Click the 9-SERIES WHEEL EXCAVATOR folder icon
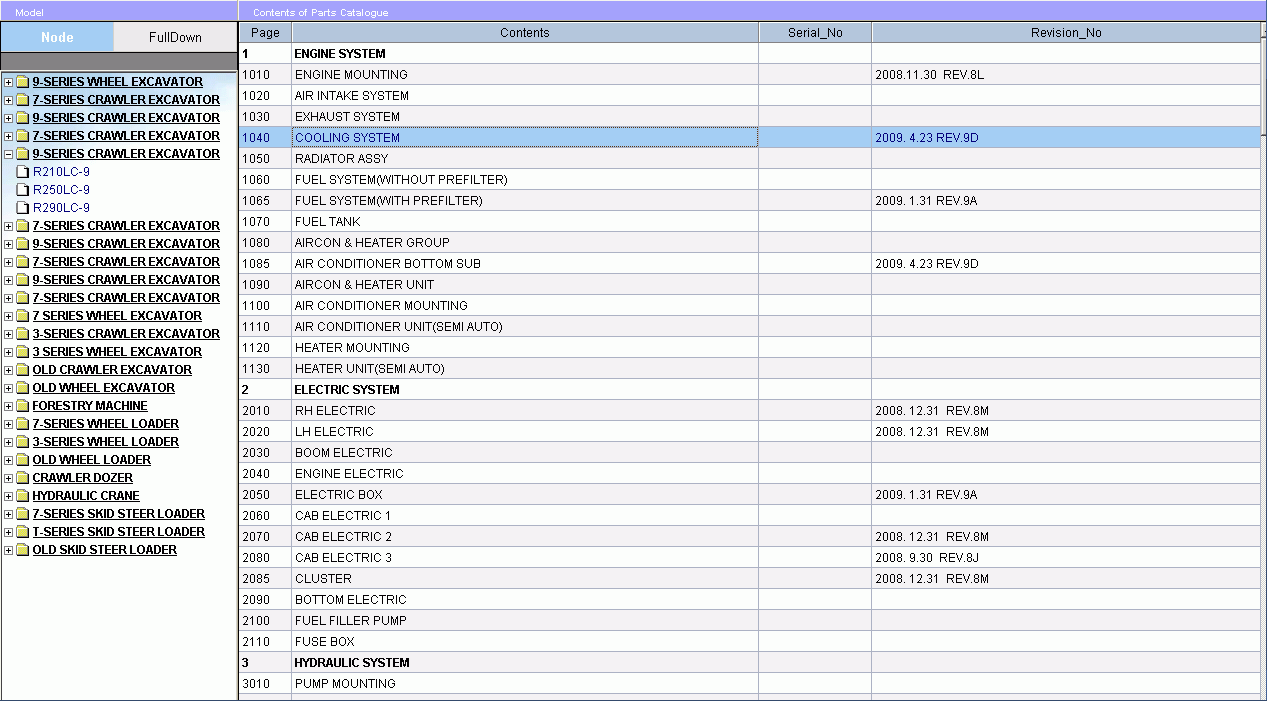Image resolution: width=1267 pixels, height=701 pixels. [22, 82]
